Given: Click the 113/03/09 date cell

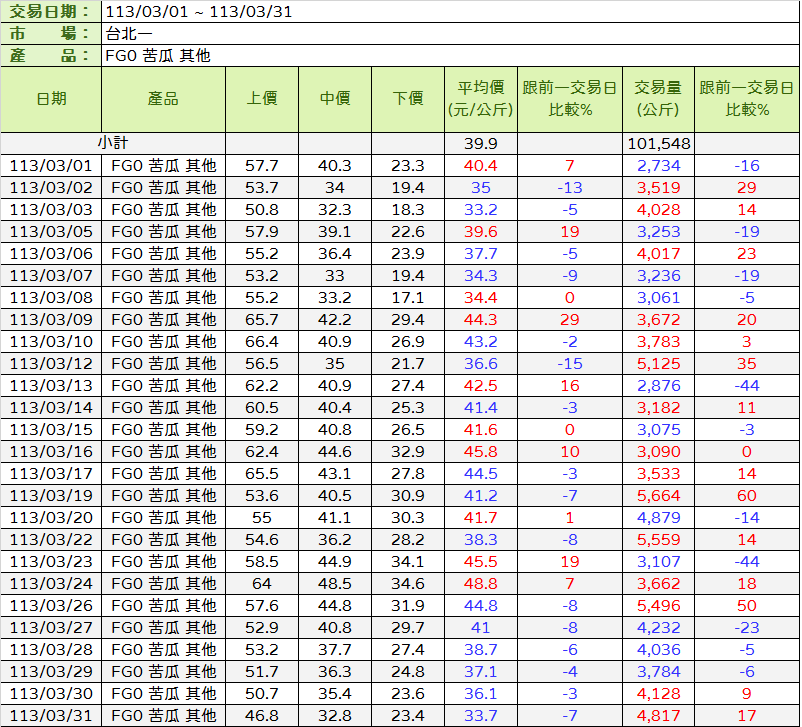Looking at the screenshot, I should click(x=51, y=320).
